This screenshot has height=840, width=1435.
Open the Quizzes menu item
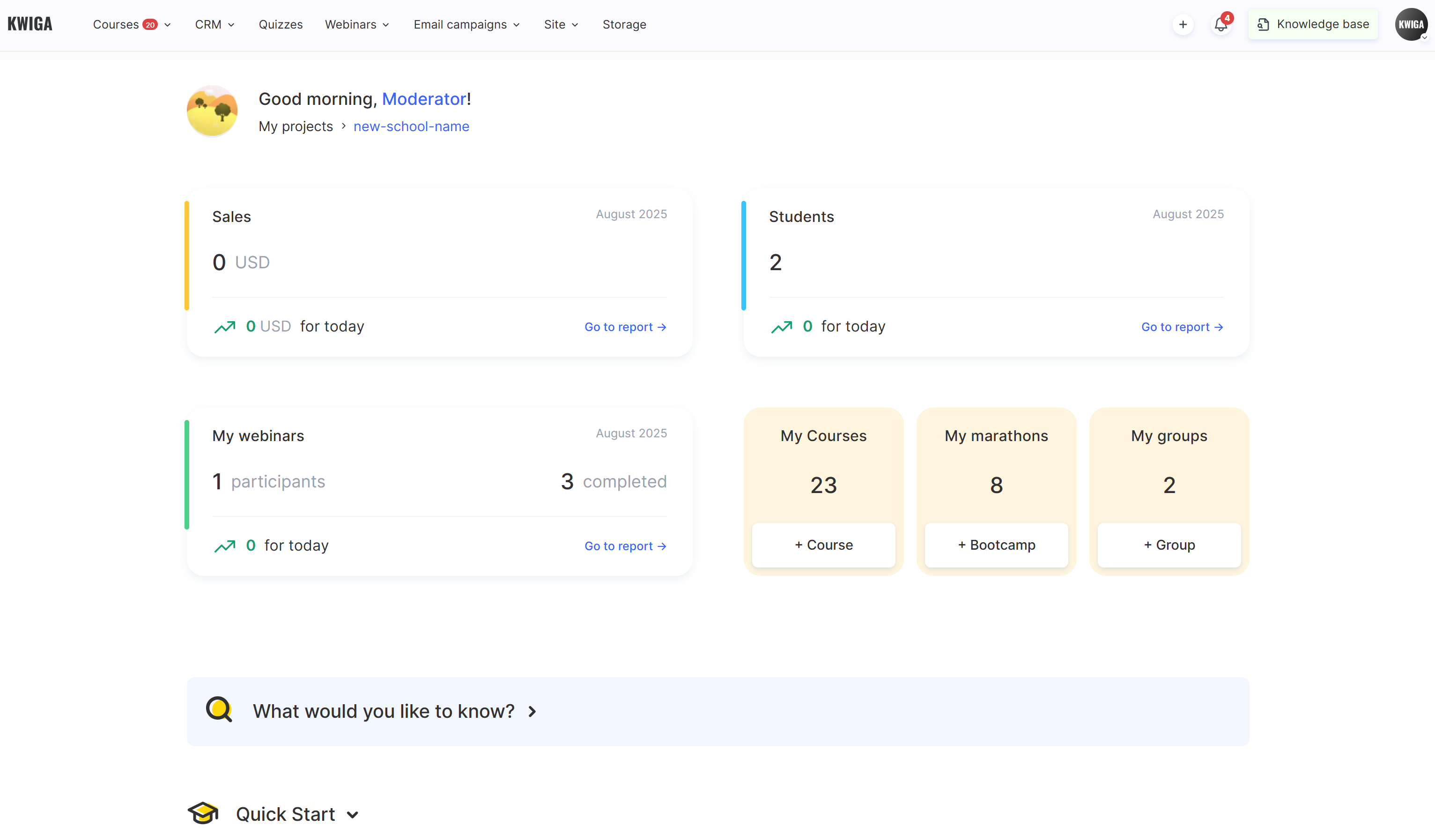(x=281, y=24)
